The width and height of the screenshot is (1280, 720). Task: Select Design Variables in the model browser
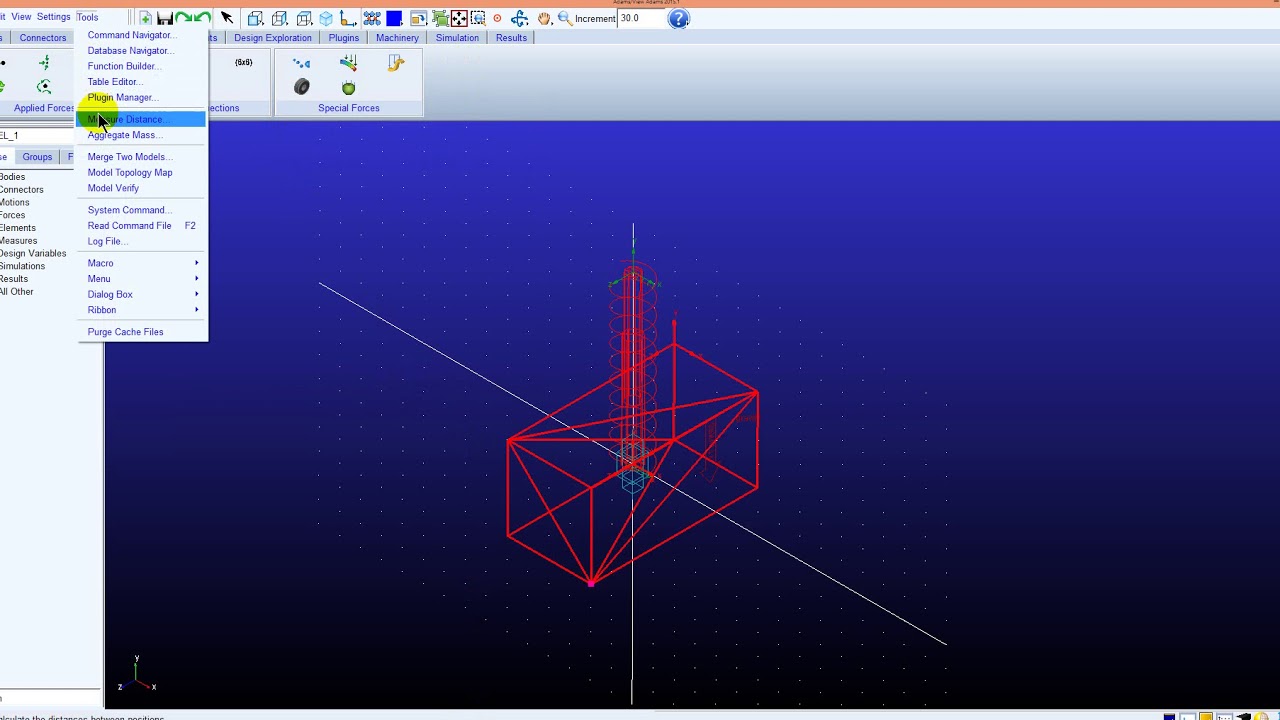coord(33,254)
